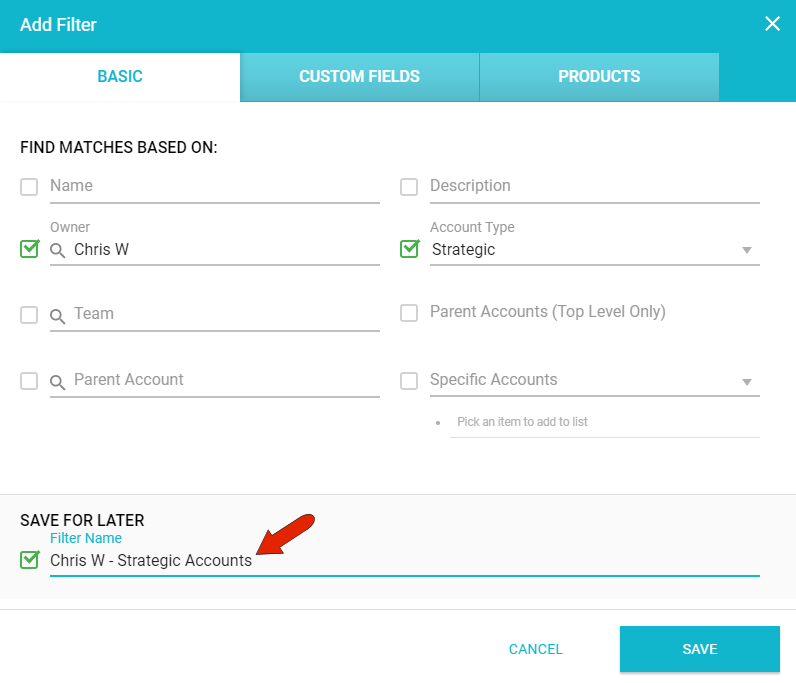The image size is (796, 683).
Task: Tick the Description checkbox
Action: (x=409, y=187)
